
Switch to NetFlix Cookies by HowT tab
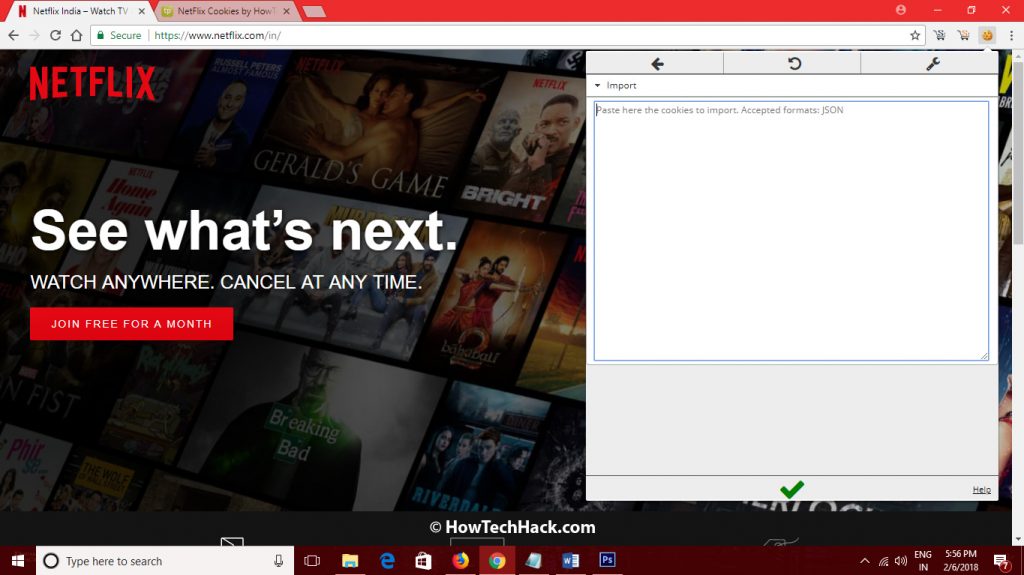point(226,11)
